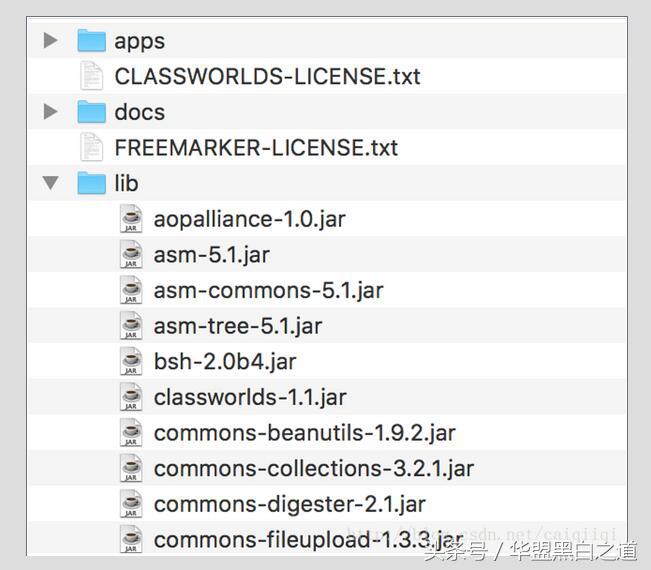Select the asm-tree-5.1.jar file name
651x570 pixels.
click(x=238, y=327)
